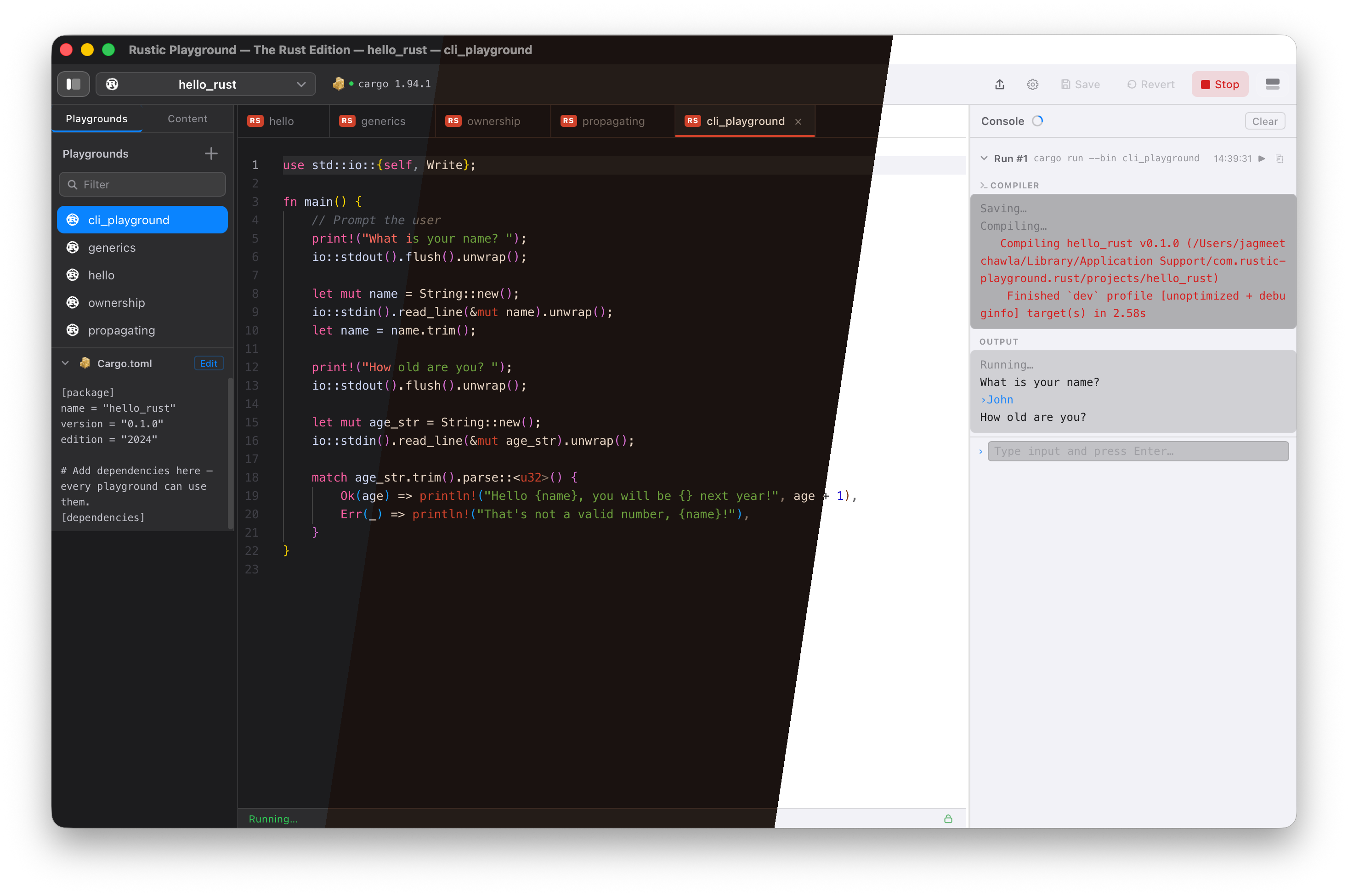This screenshot has width=1348, height=896.
Task: Clear the console output
Action: click(x=1264, y=120)
